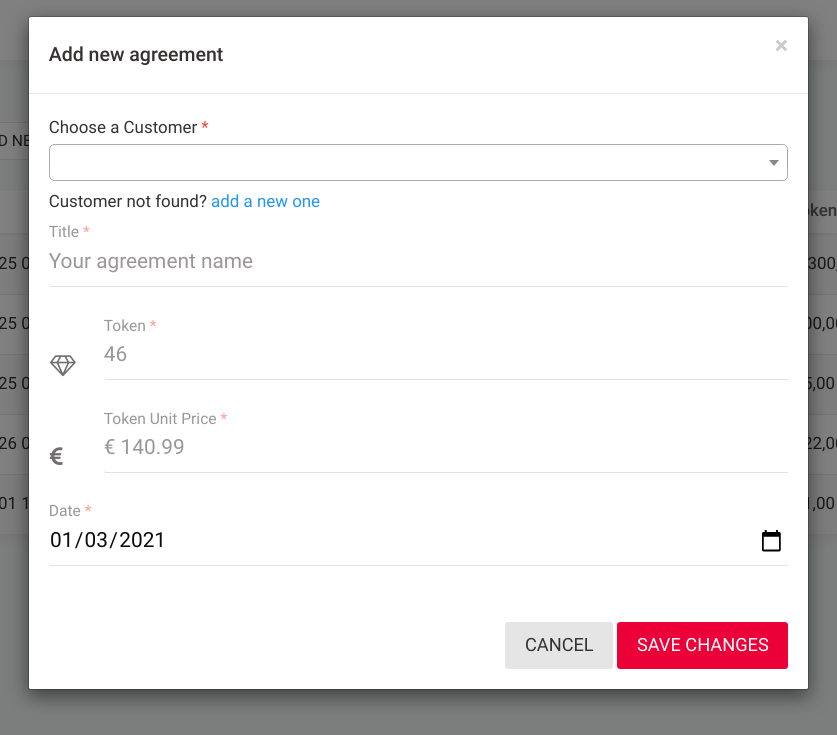Click the euro currency icon

[x=57, y=456]
